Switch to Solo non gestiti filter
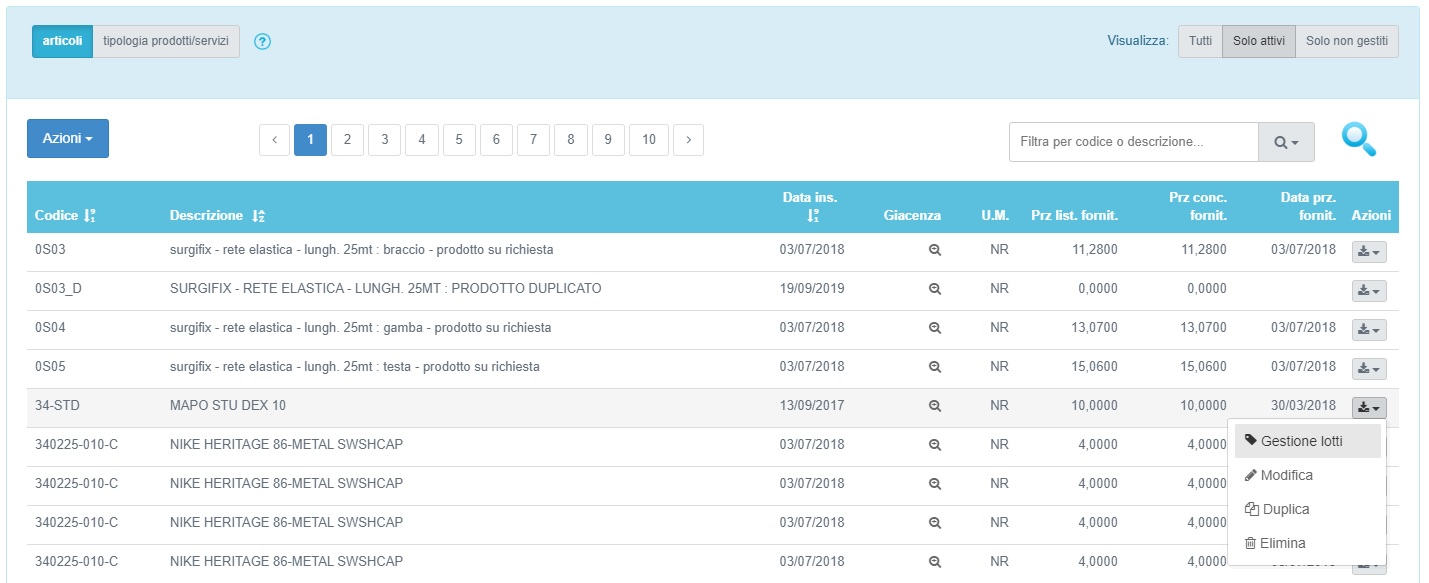1429x583 pixels. pyautogui.click(x=1346, y=42)
